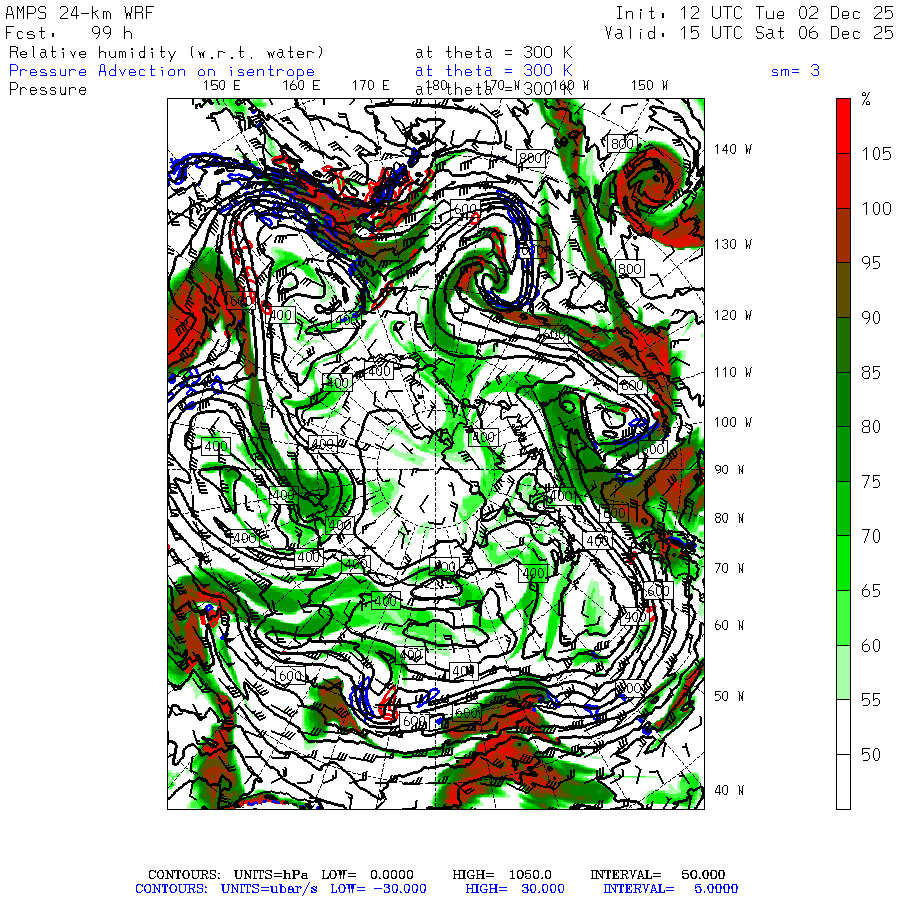This screenshot has width=900, height=900.
Task: Click the '75' color bar value
Action: [871, 482]
